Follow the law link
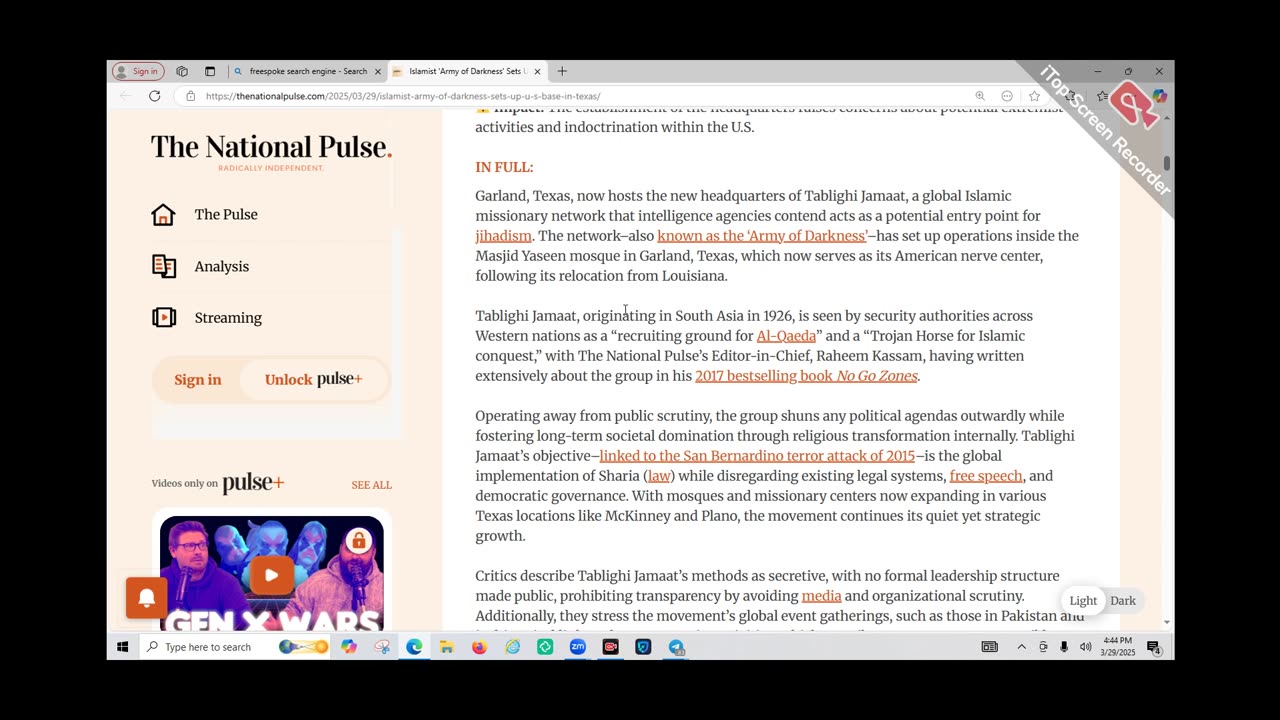1280x720 pixels. (x=659, y=476)
